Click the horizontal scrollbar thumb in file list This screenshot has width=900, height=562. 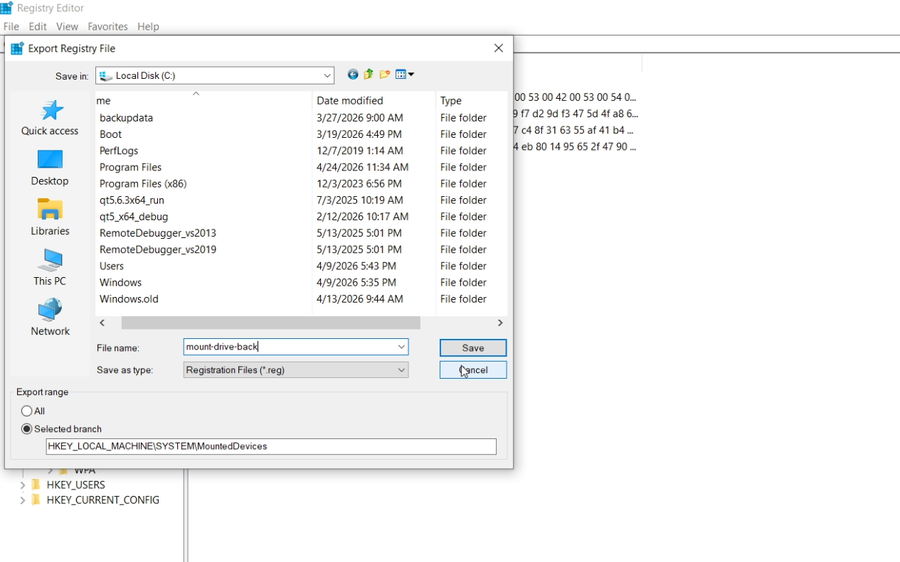click(270, 323)
